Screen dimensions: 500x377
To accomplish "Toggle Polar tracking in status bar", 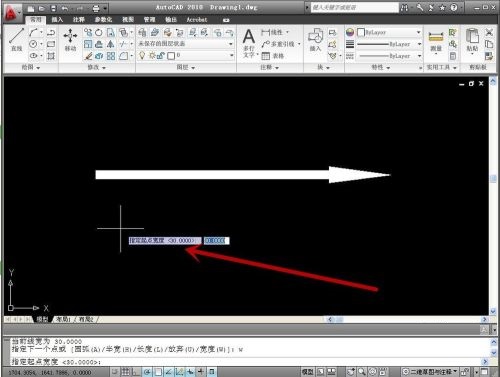I will [147, 372].
